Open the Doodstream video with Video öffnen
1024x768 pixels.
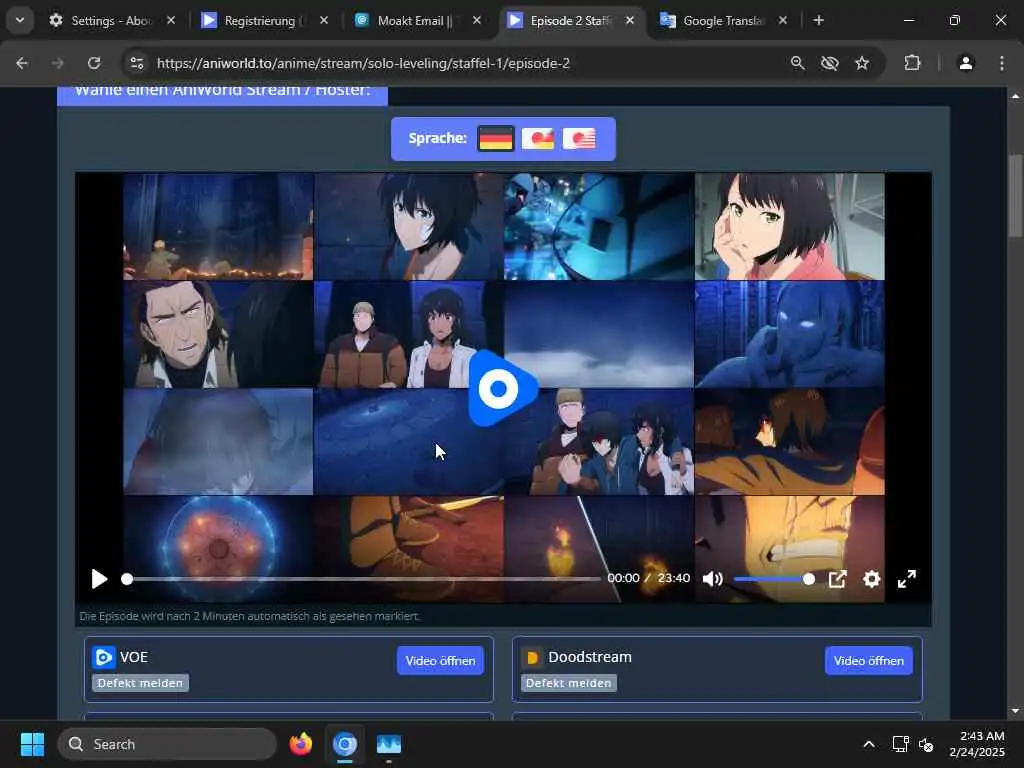[x=869, y=661]
